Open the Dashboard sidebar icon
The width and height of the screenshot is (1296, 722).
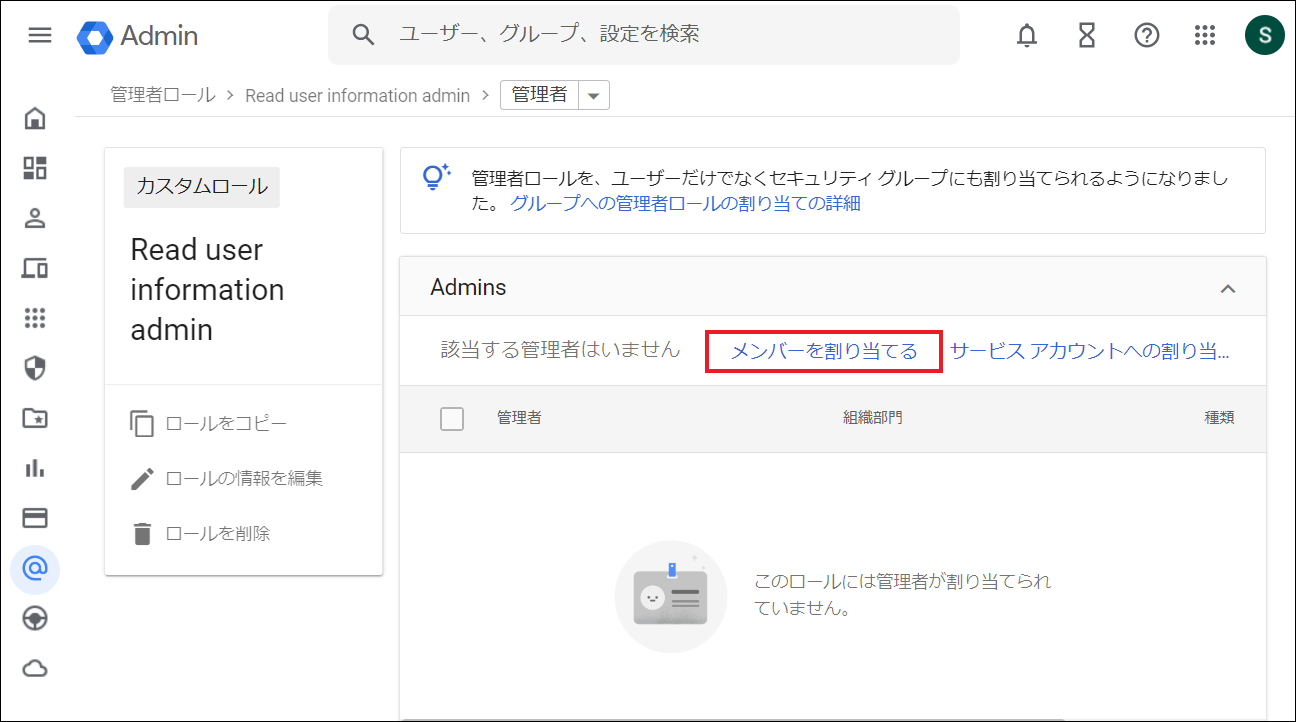[x=35, y=168]
